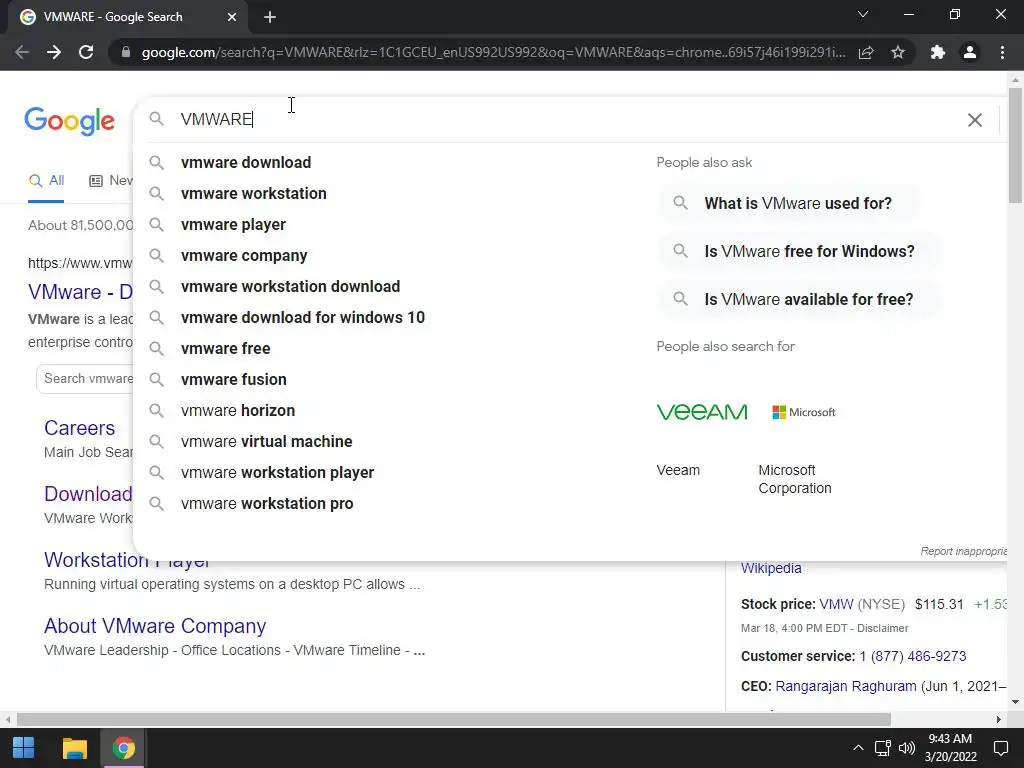Open the Chrome profile icon
Image resolution: width=1024 pixels, height=768 pixels.
(x=970, y=52)
